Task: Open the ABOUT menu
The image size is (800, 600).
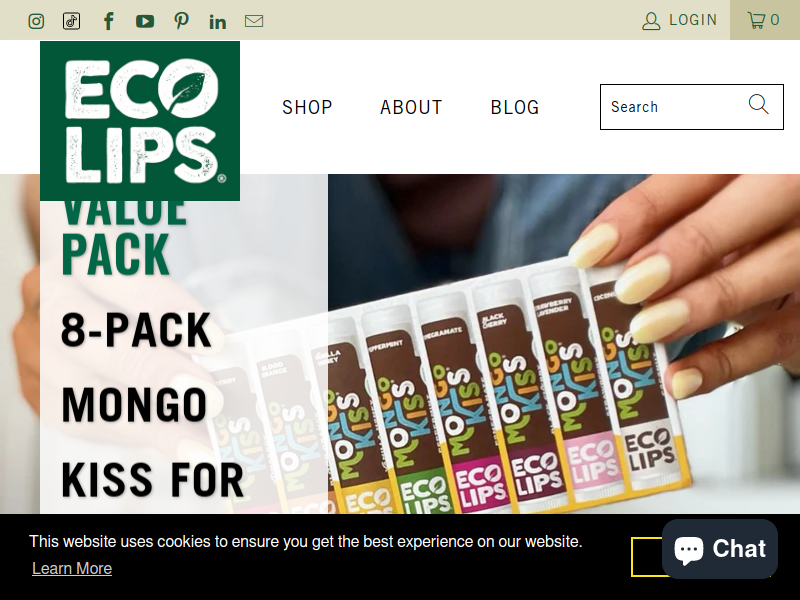Action: [411, 107]
